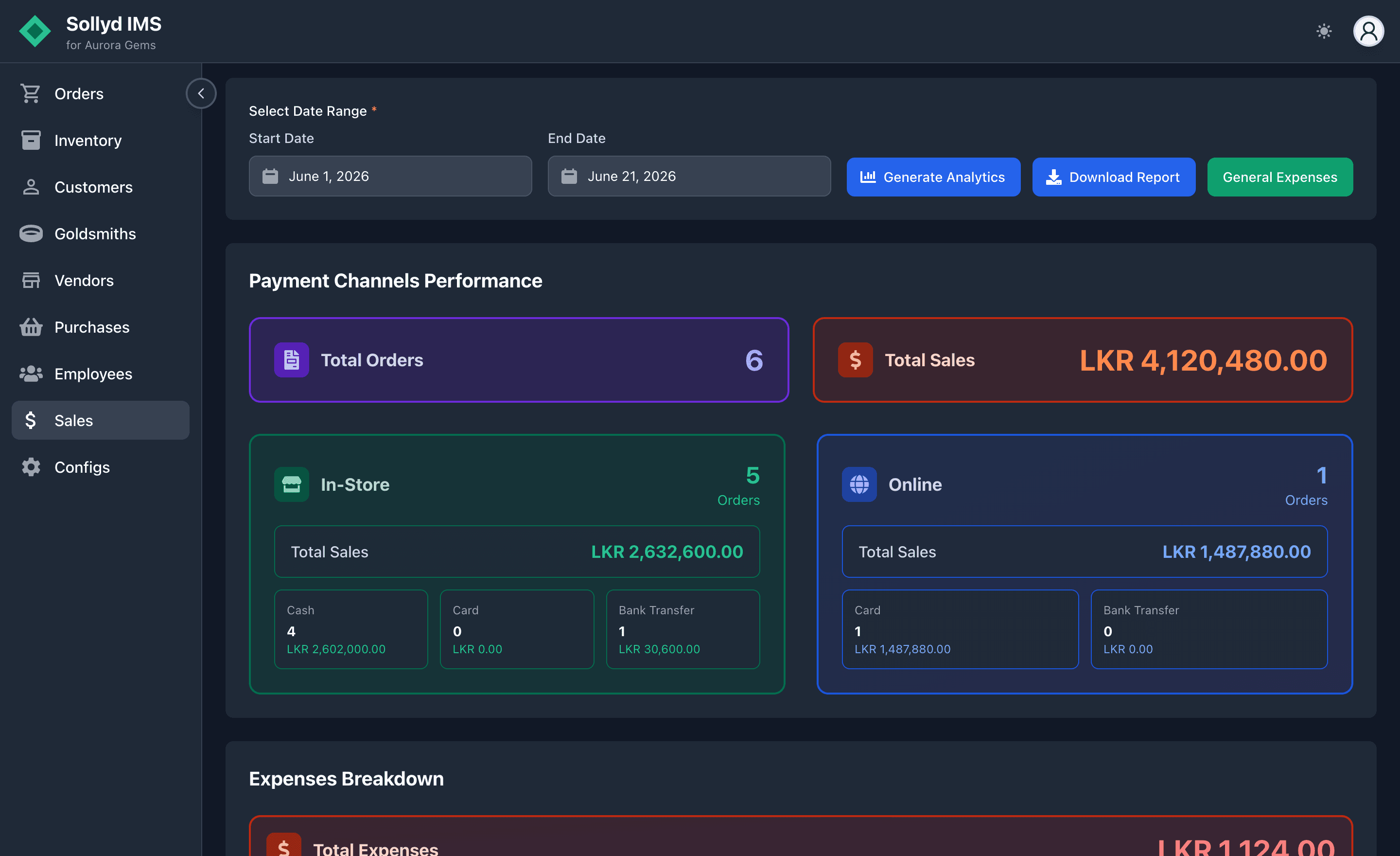Click the Goldsmiths ring icon
Viewport: 1400px width, 856px height.
31,233
